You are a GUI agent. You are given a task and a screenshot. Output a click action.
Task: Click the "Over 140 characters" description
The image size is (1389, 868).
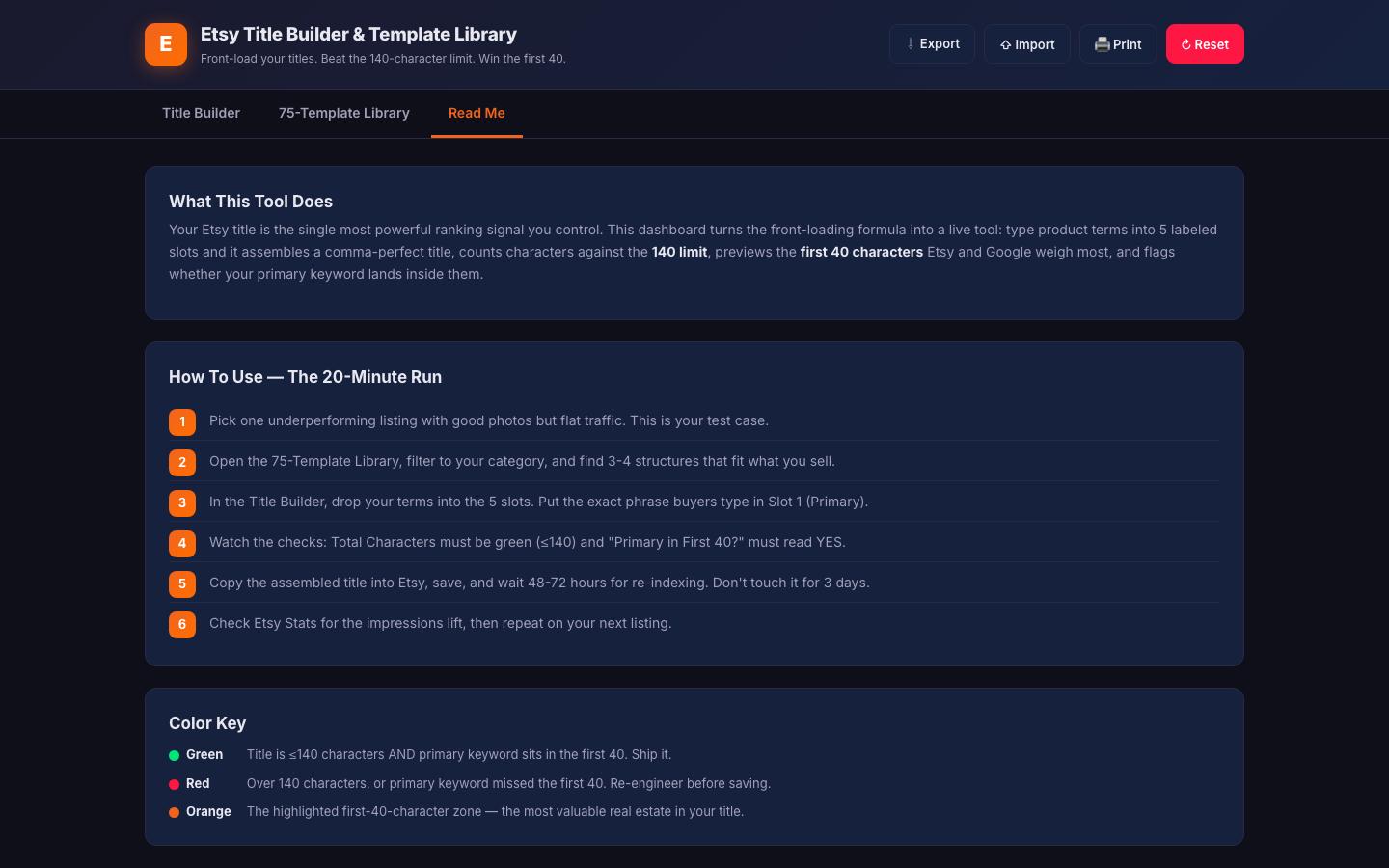tap(508, 783)
